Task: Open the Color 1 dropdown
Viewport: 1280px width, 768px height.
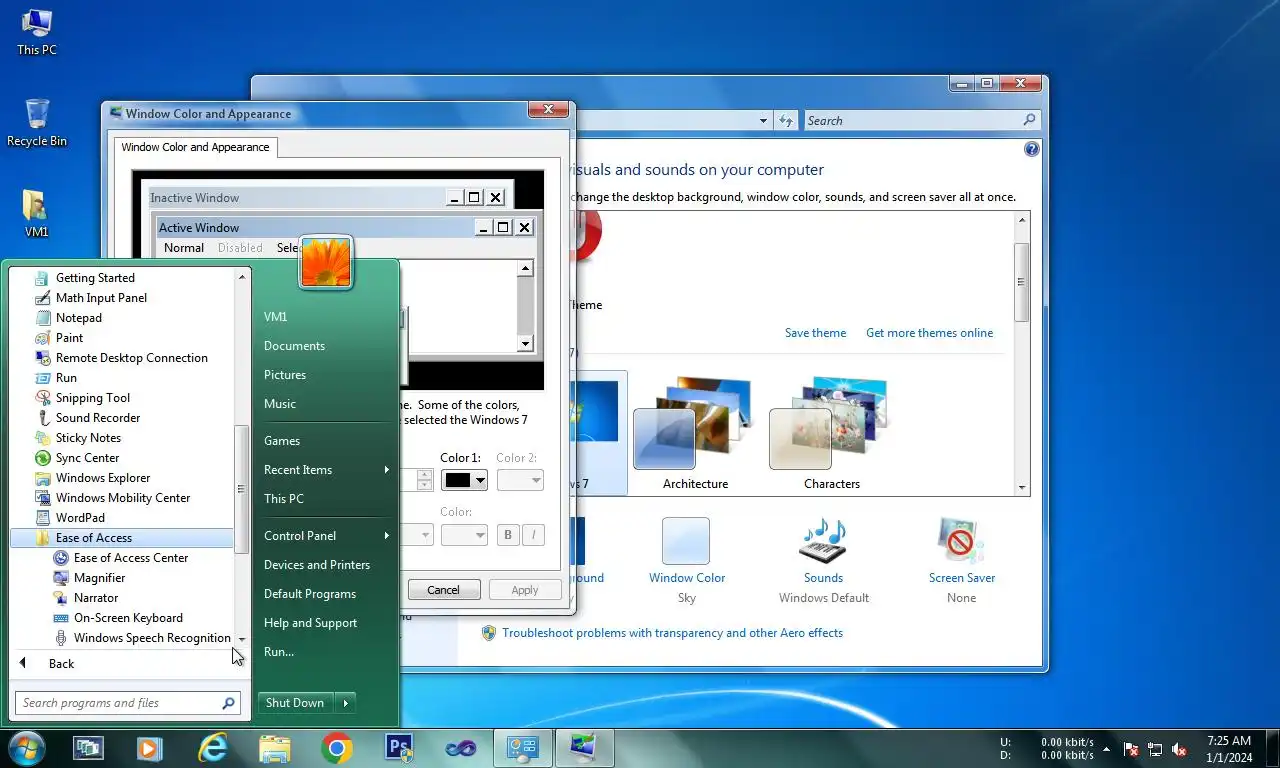Action: pos(464,480)
